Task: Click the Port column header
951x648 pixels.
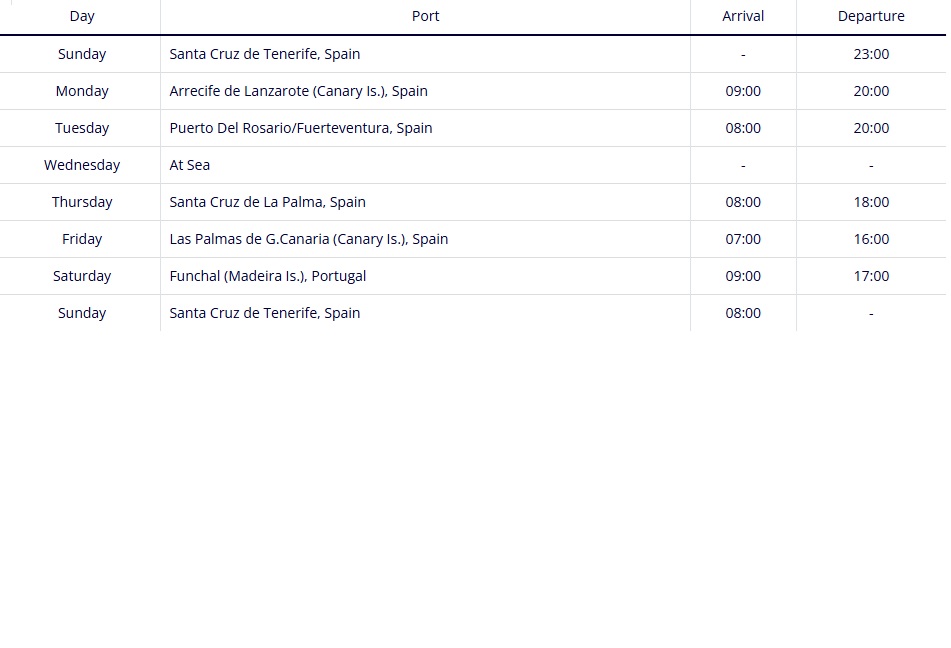Action: tap(425, 16)
